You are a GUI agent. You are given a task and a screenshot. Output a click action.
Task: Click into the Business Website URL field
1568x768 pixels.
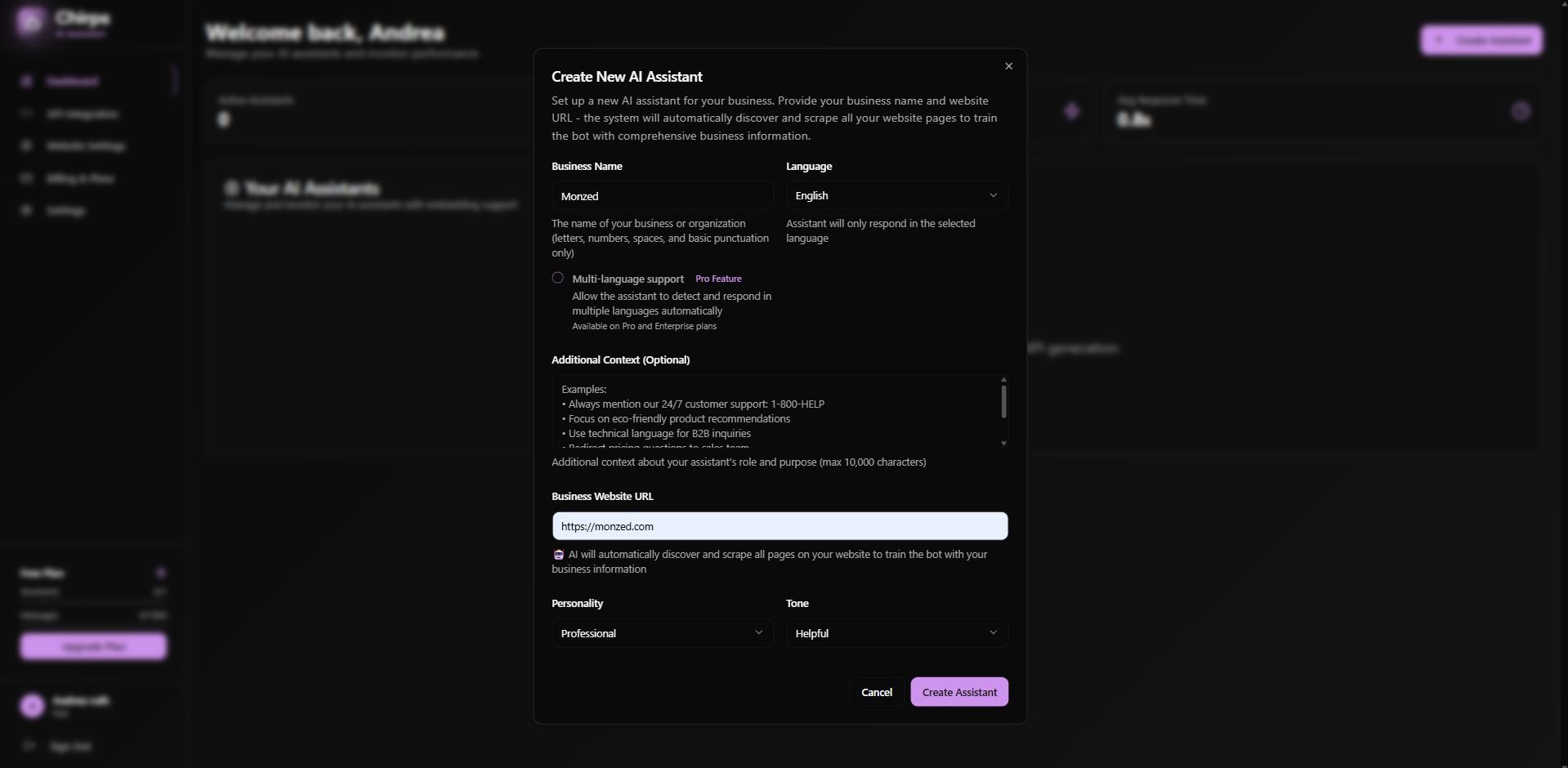tap(780, 526)
